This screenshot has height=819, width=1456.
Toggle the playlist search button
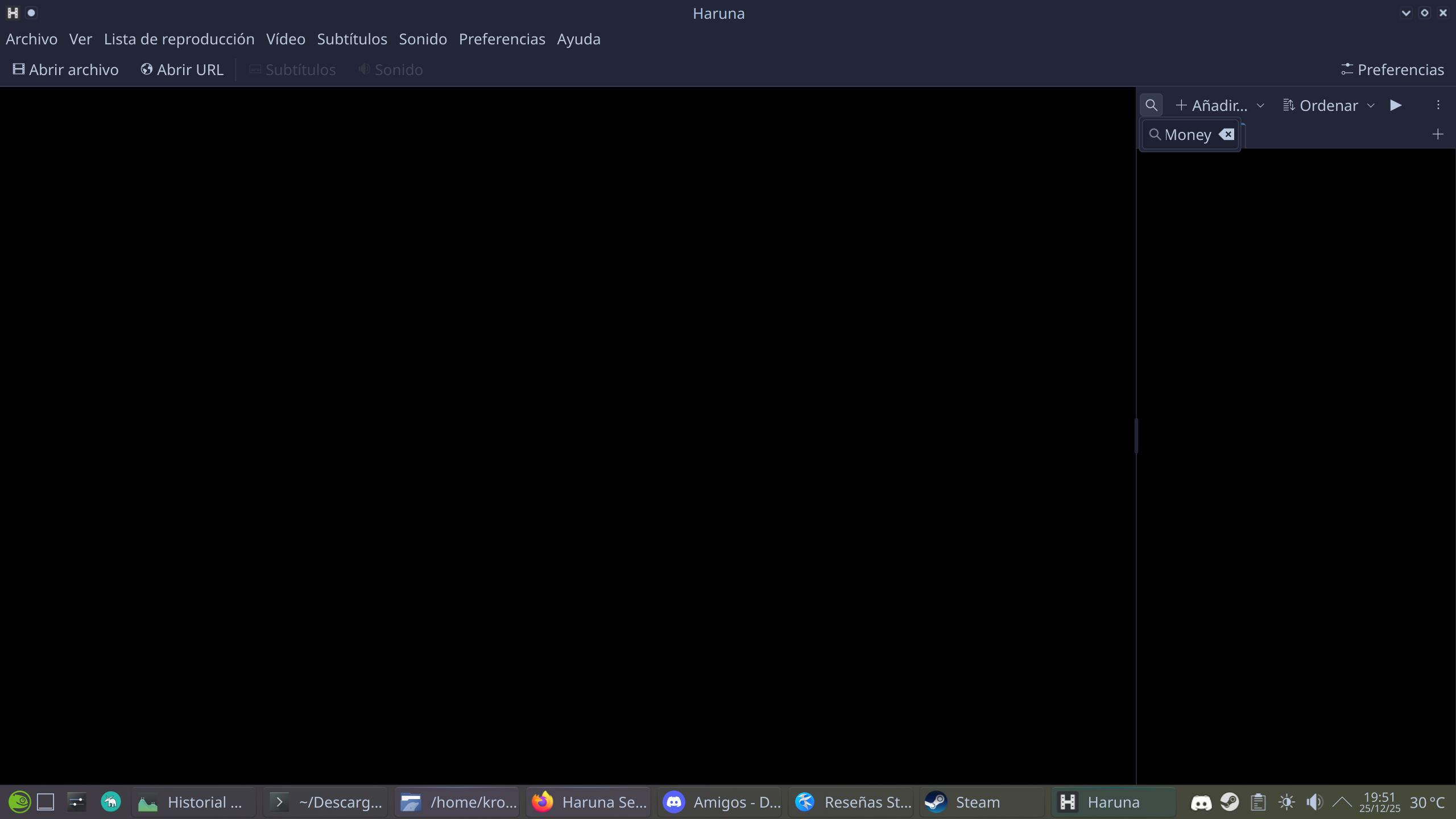pos(1151,105)
